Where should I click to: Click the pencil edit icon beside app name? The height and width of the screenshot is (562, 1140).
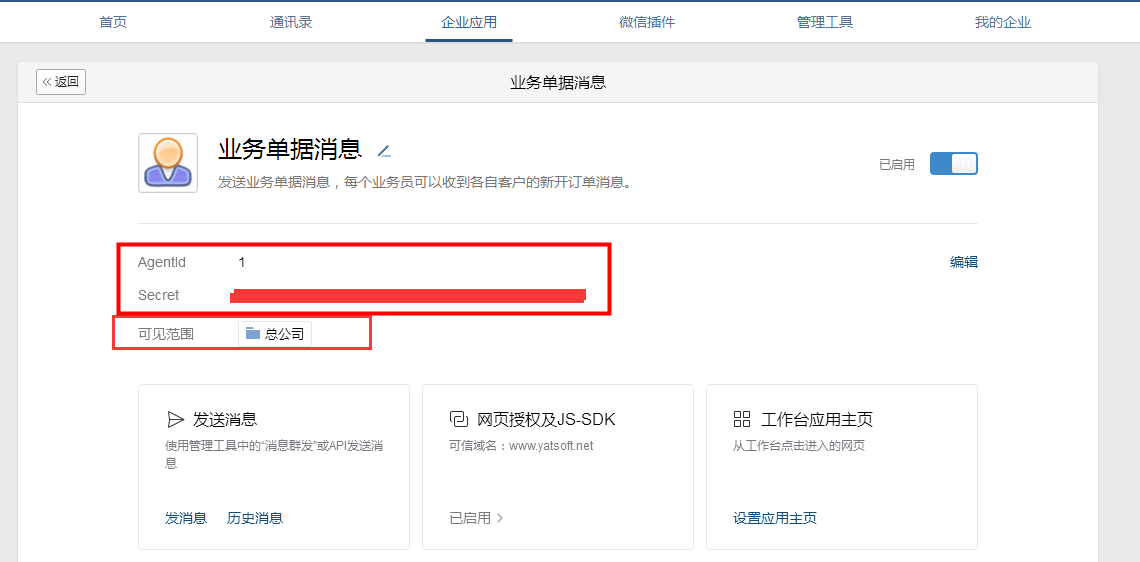pos(384,151)
